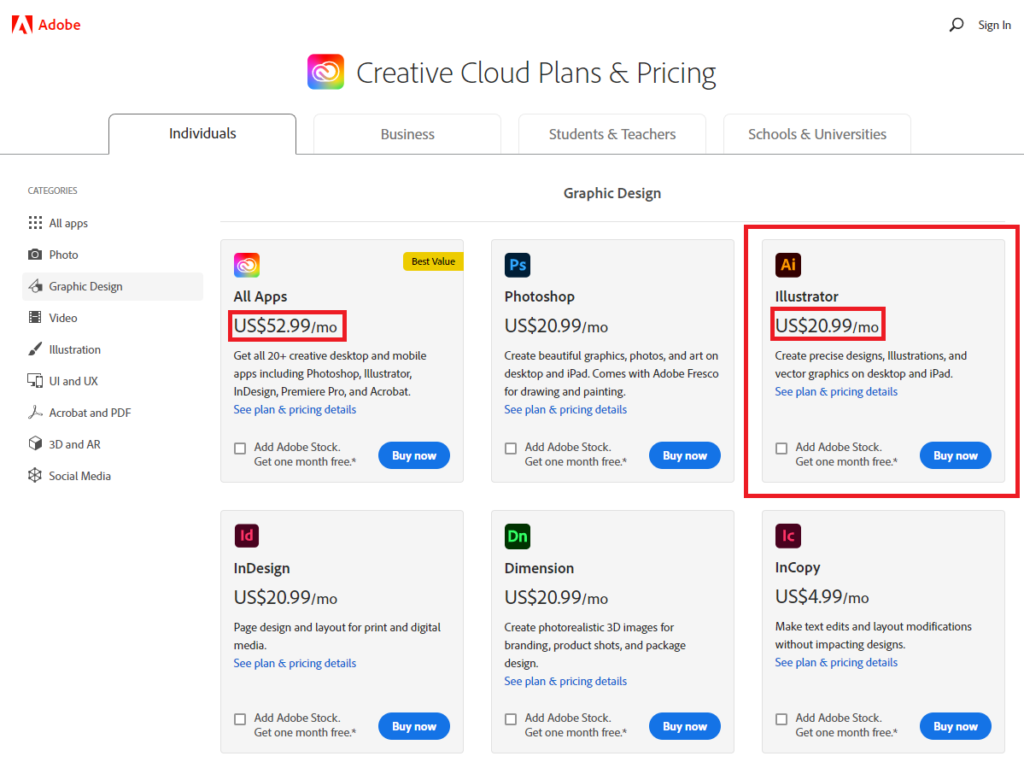Select the Individuals tab
This screenshot has width=1024, height=768.
(202, 134)
